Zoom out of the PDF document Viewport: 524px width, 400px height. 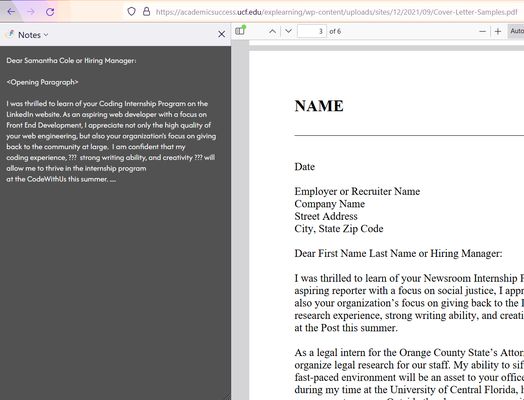click(x=482, y=31)
